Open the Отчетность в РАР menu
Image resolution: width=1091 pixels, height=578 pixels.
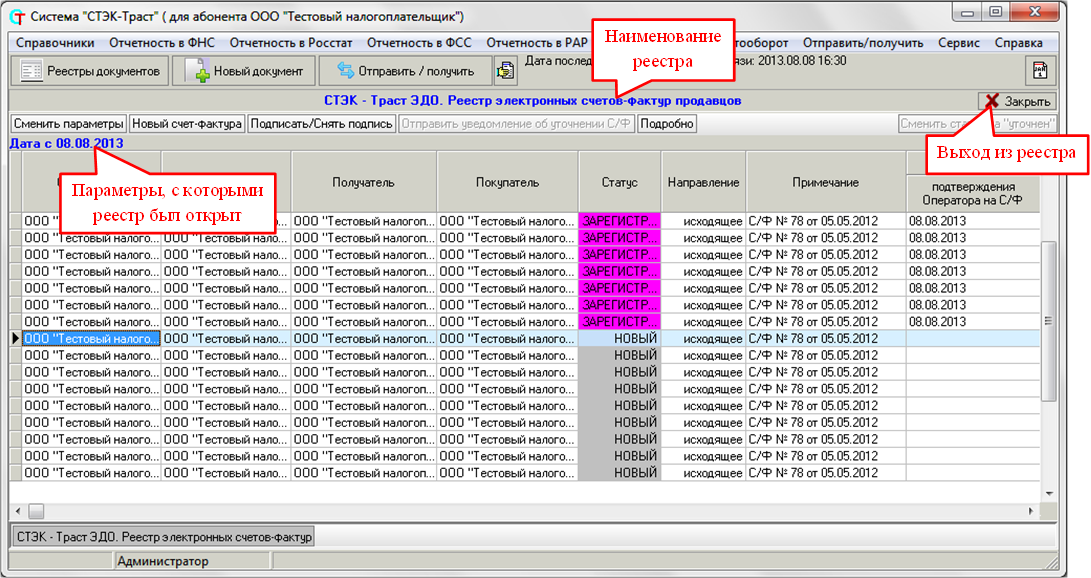536,42
